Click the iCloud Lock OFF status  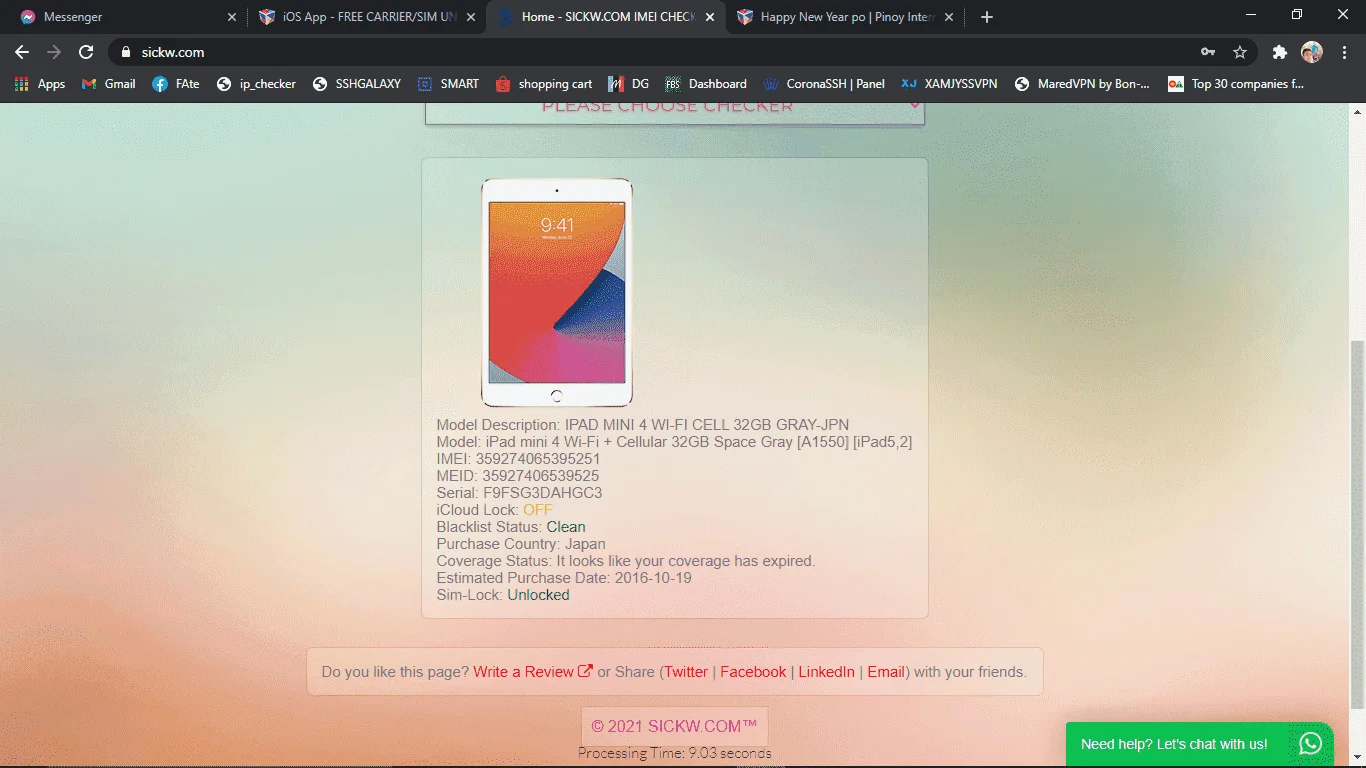pos(538,510)
